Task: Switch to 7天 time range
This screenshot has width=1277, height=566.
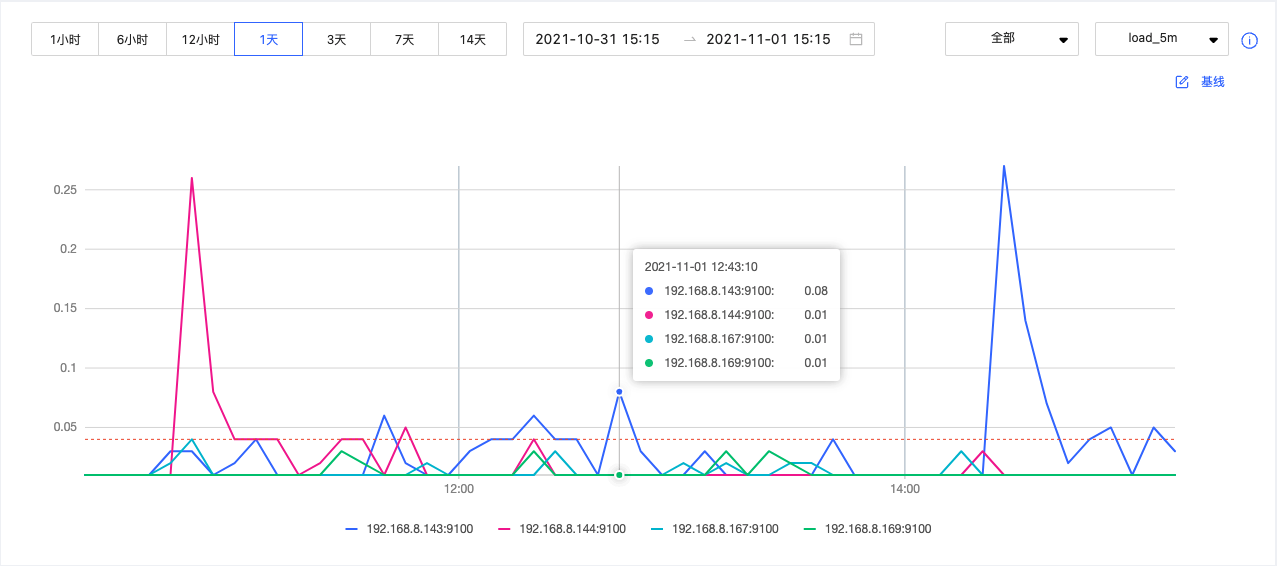Action: (x=404, y=40)
